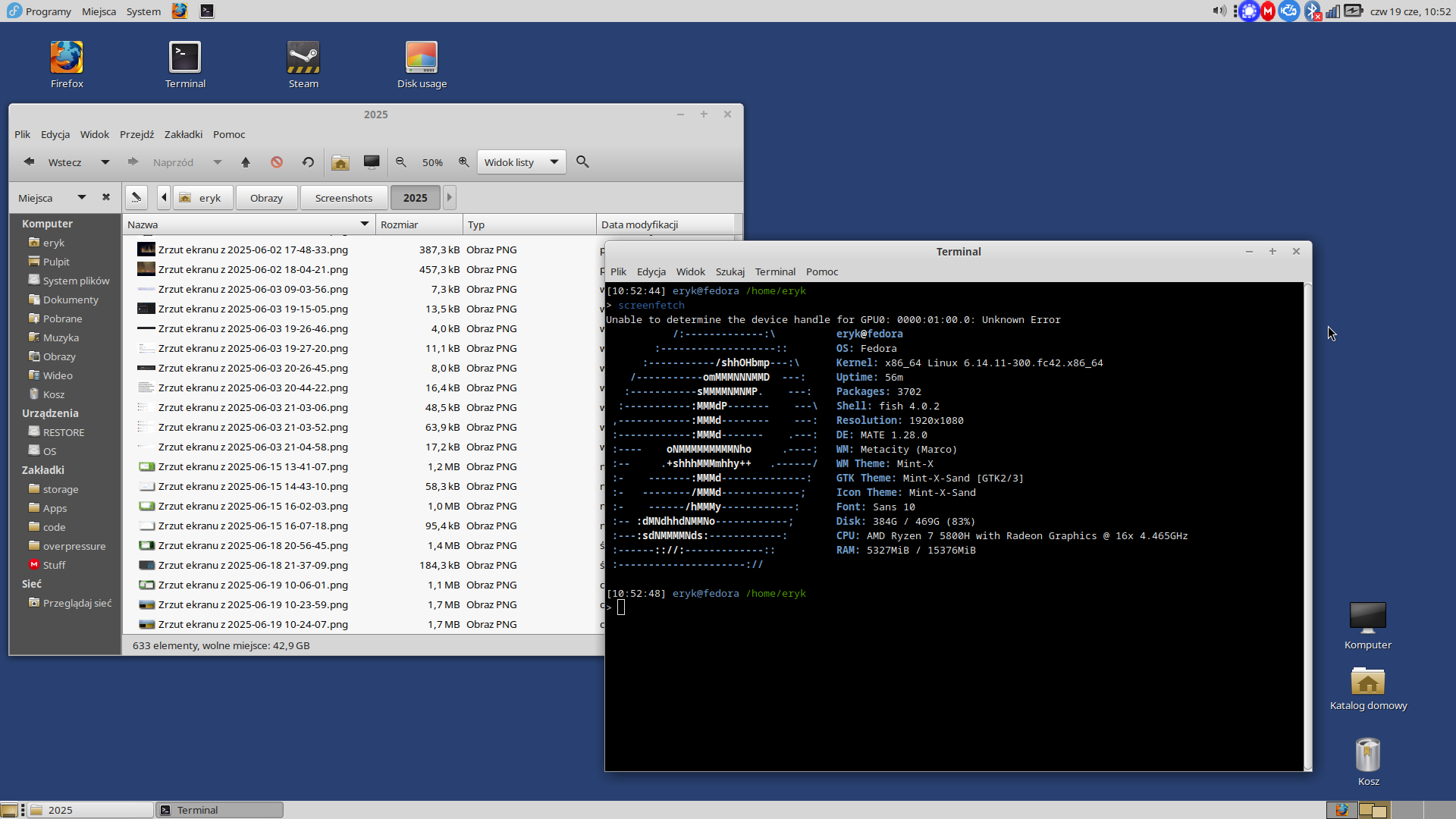Select RESTORE device in sidebar
This screenshot has height=819, width=1456.
pyautogui.click(x=64, y=432)
